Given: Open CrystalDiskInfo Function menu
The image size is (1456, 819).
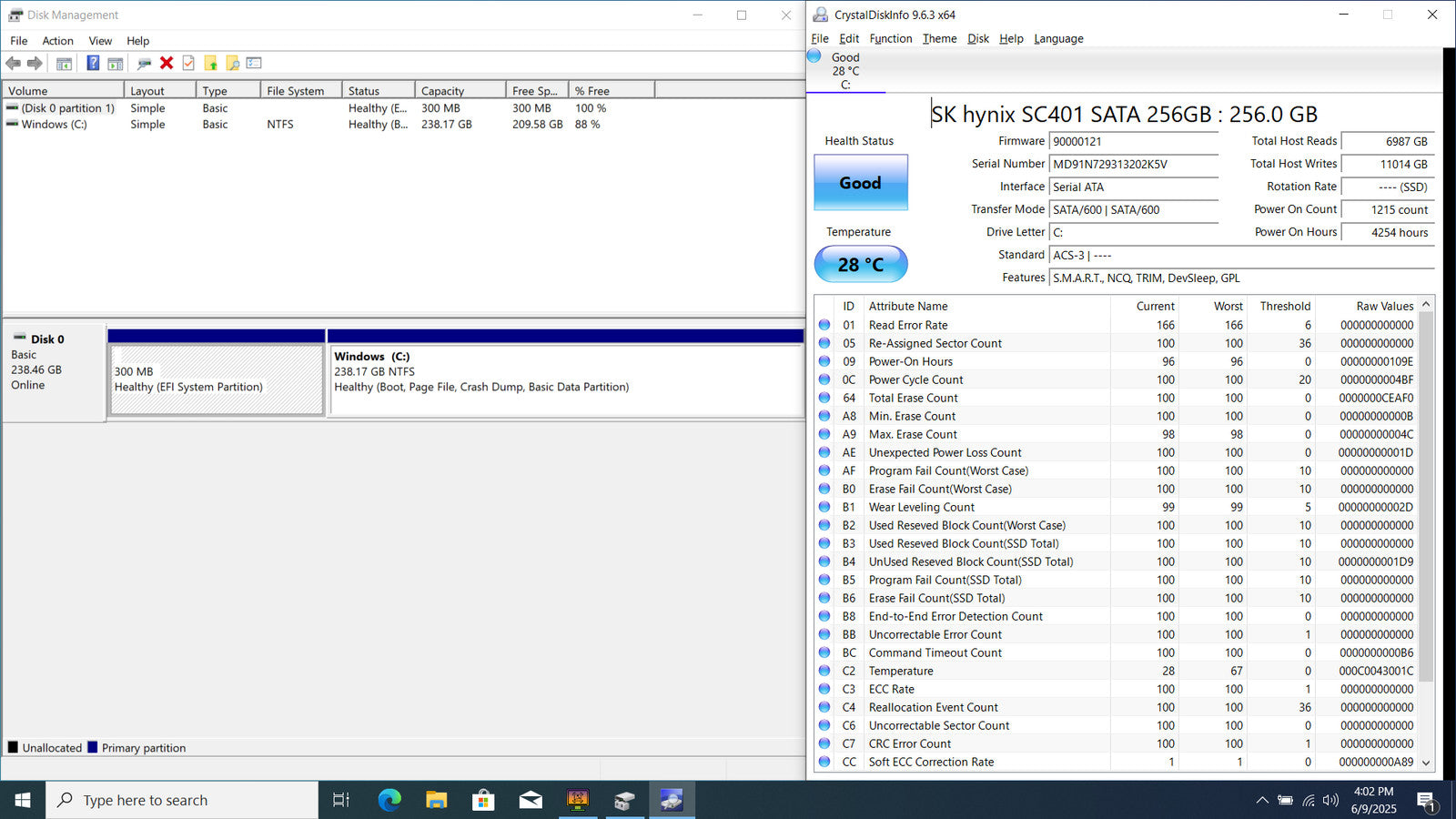Looking at the screenshot, I should 890,38.
